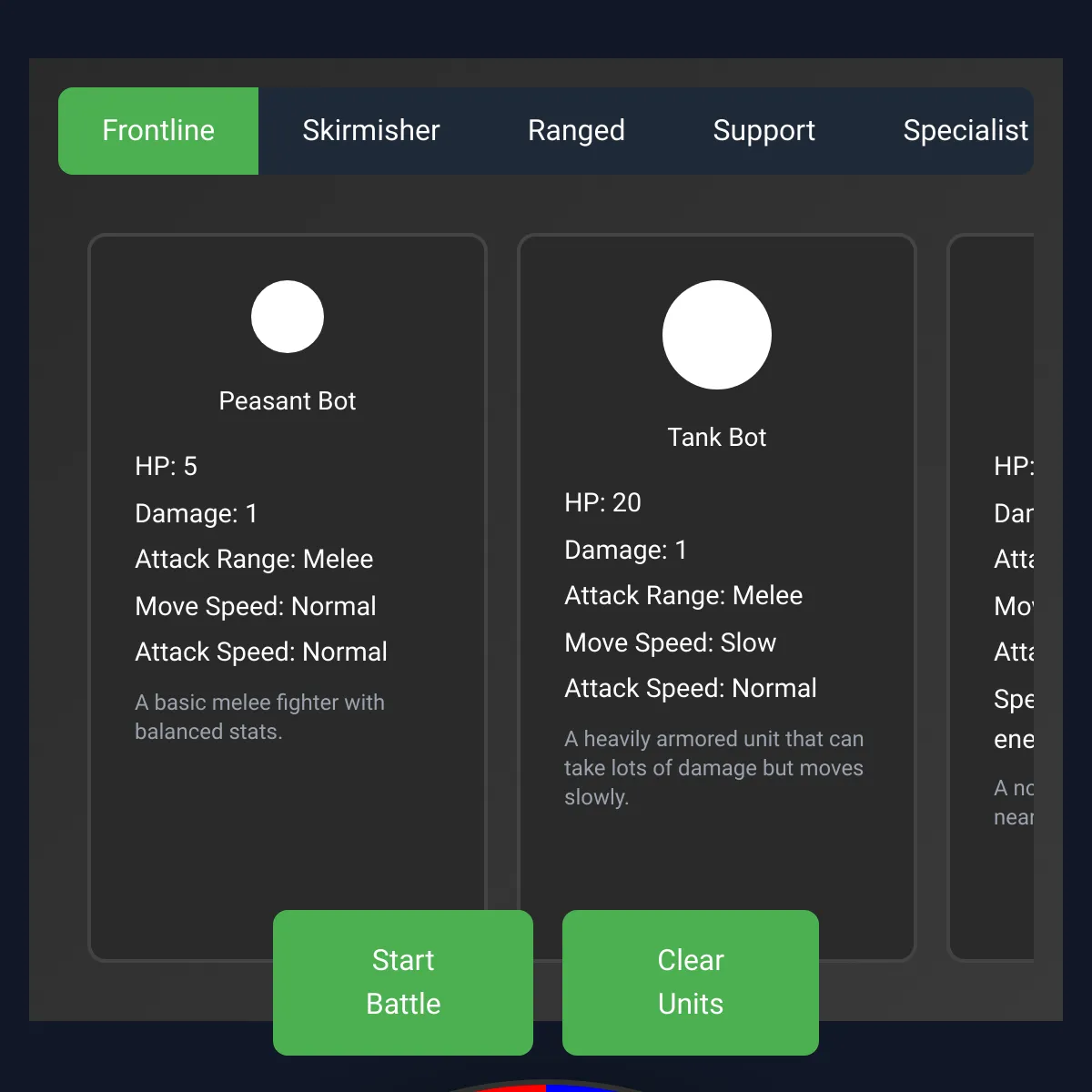Click Peasant Bot's HP: 5 stat

tap(166, 467)
